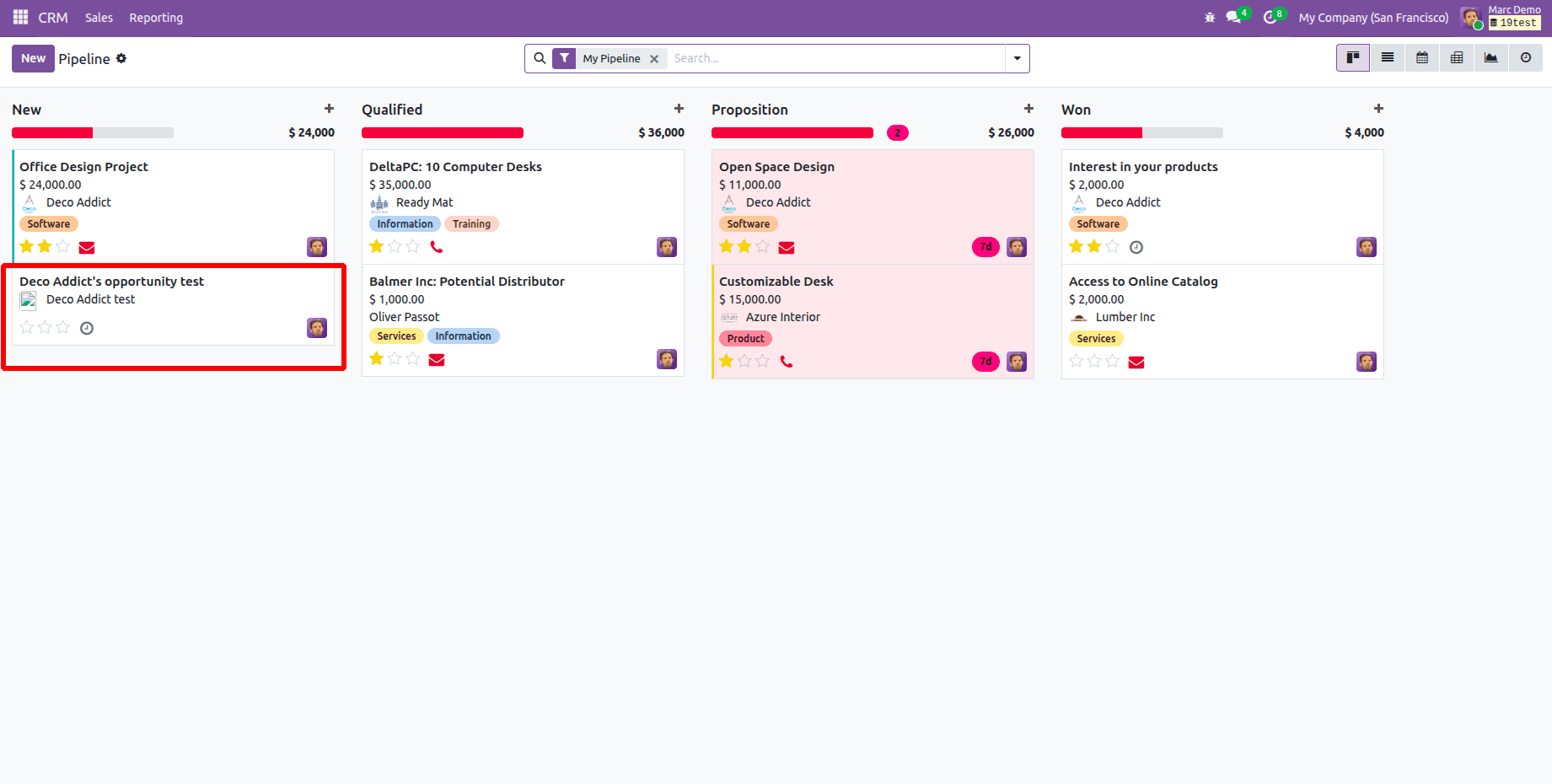Switch to the Pivot view

coord(1456,57)
